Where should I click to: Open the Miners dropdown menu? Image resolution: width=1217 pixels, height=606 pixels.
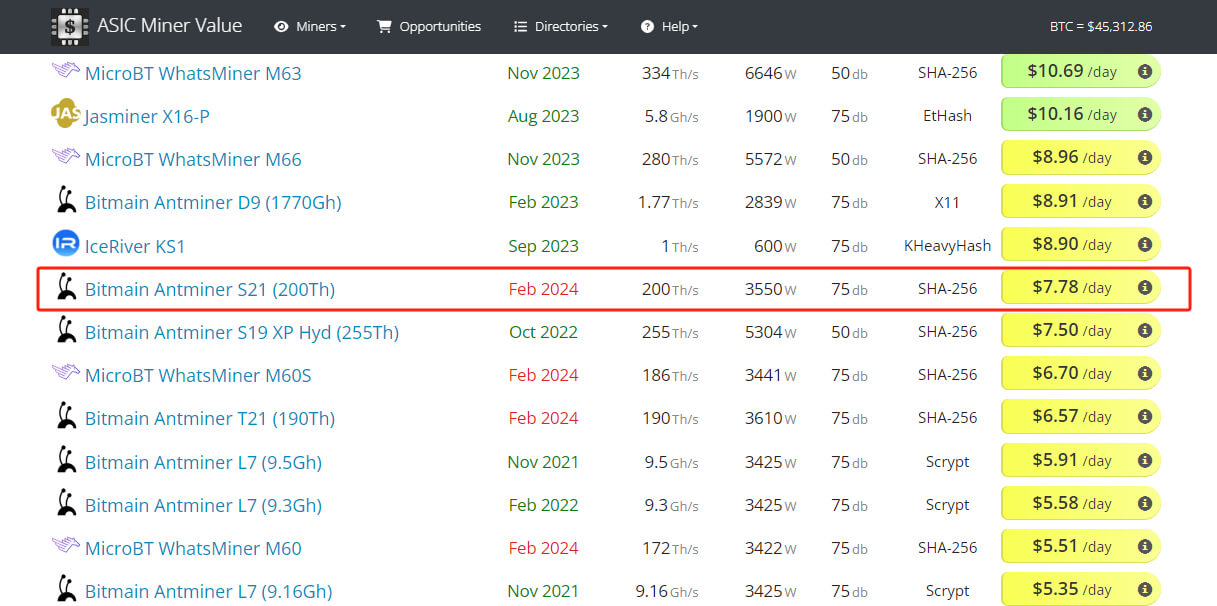click(309, 27)
